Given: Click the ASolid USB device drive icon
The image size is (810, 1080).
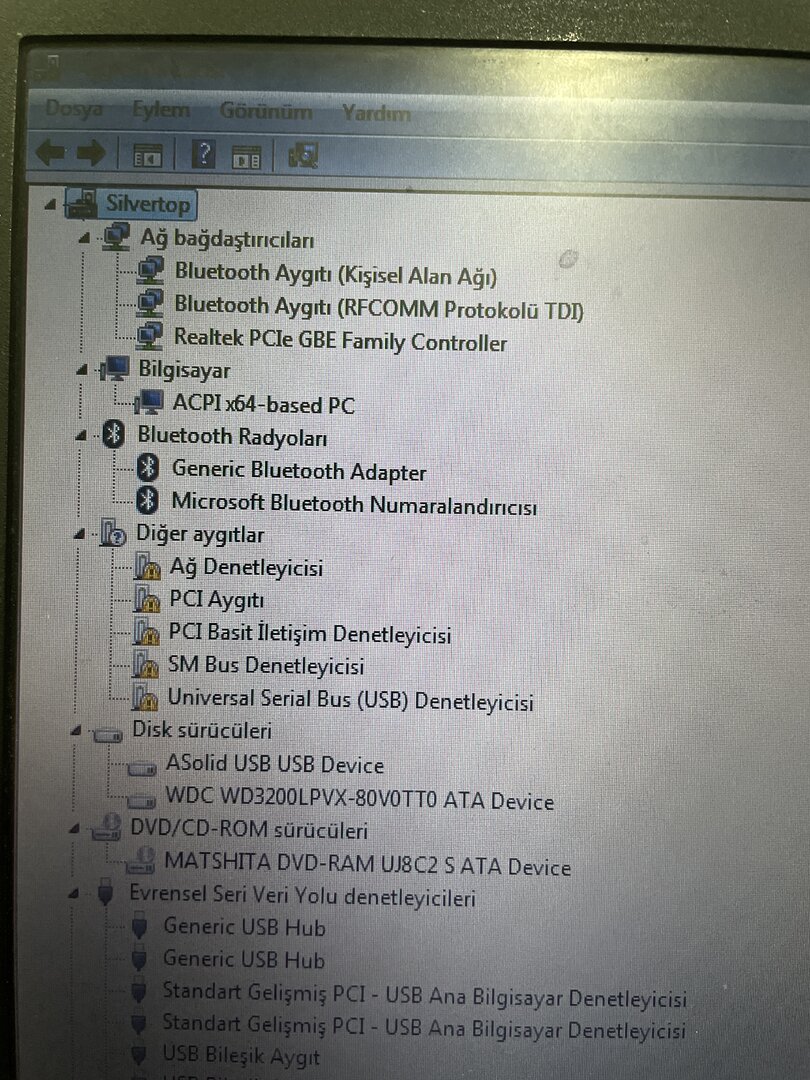Looking at the screenshot, I should click(x=142, y=768).
